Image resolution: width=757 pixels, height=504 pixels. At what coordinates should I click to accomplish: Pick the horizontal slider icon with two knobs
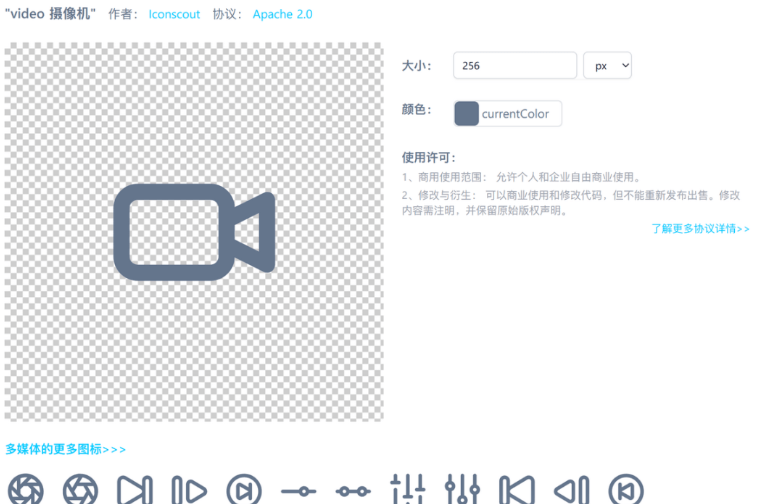point(353,491)
